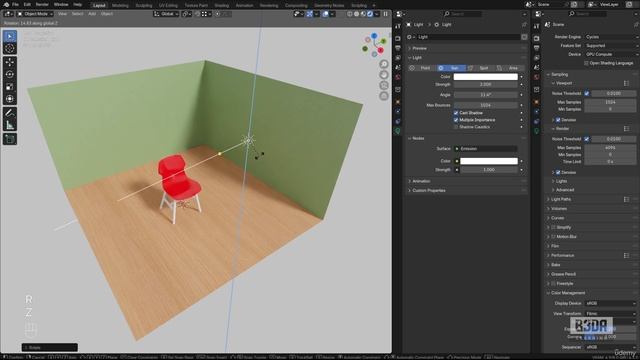
Task: Select the Annotate tool
Action: pos(10,113)
